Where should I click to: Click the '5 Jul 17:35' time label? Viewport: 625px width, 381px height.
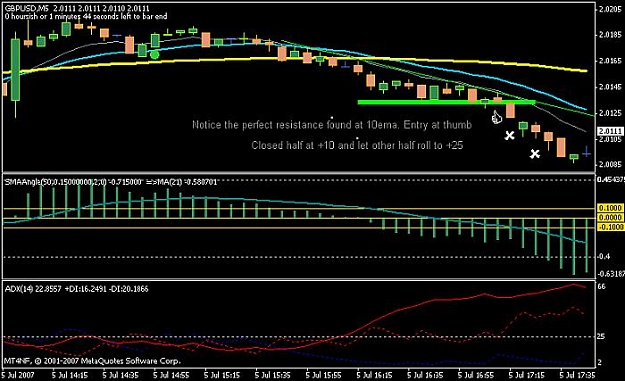(577, 375)
